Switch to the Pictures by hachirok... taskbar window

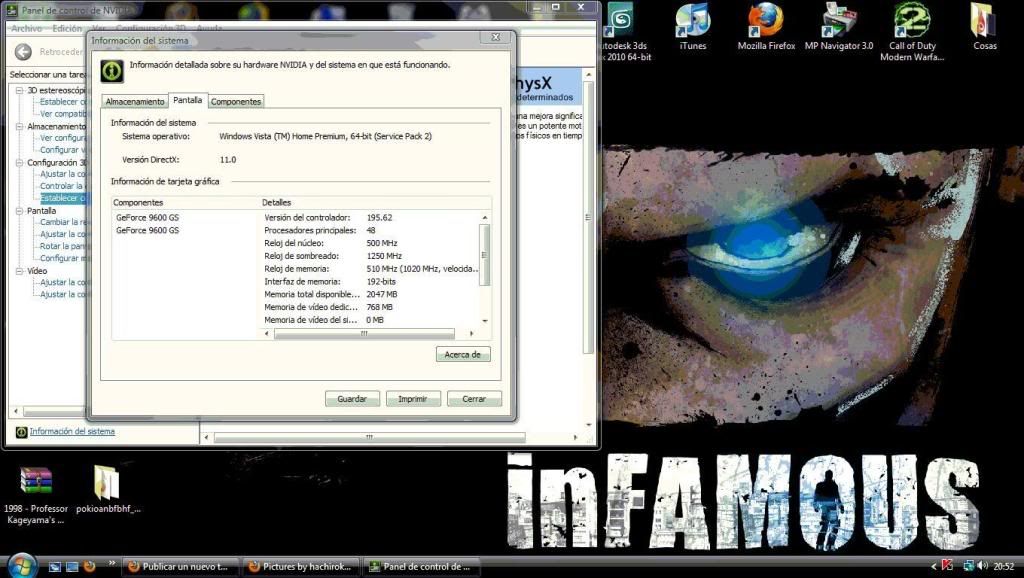point(300,567)
